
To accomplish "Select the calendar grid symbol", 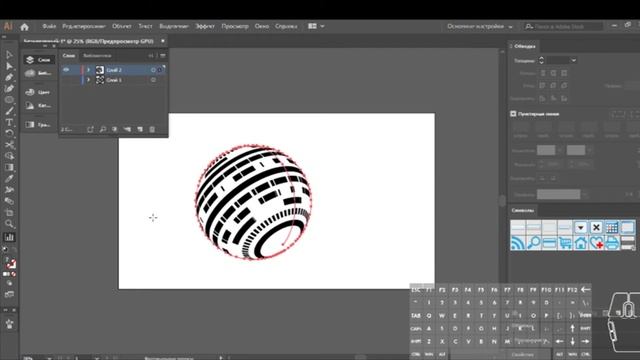I will click(x=612, y=227).
